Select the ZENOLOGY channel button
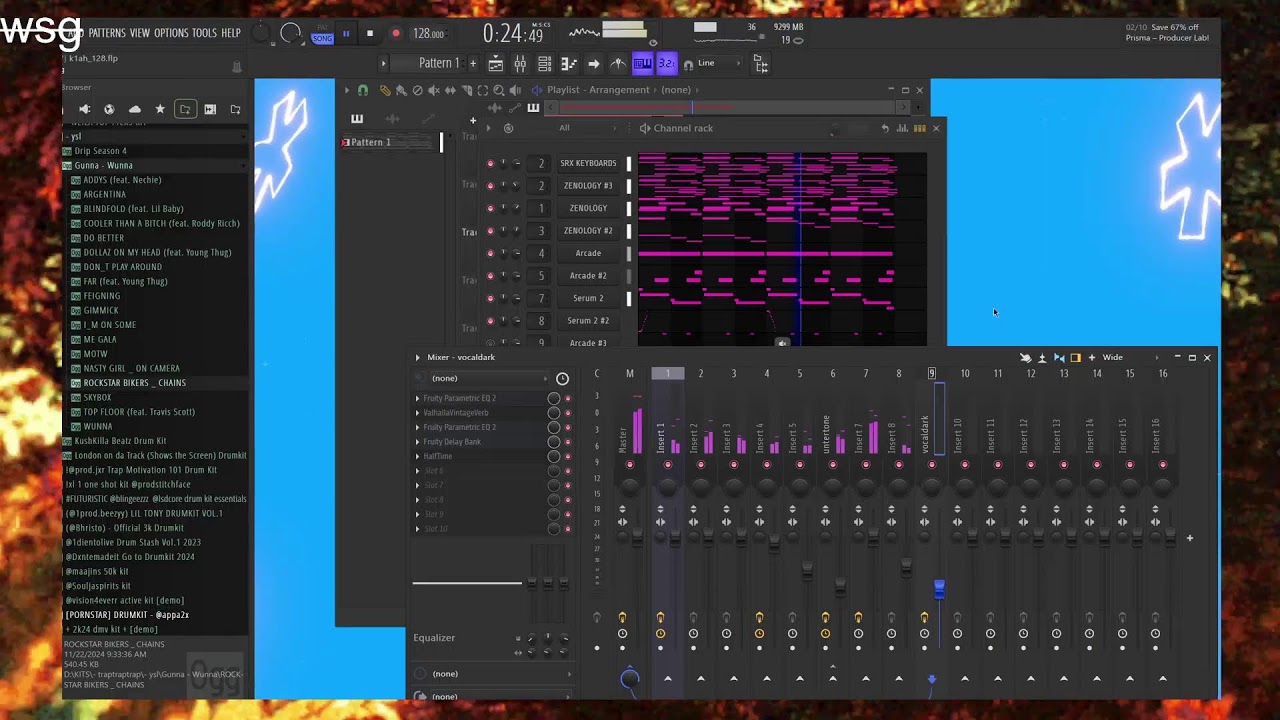 588,208
